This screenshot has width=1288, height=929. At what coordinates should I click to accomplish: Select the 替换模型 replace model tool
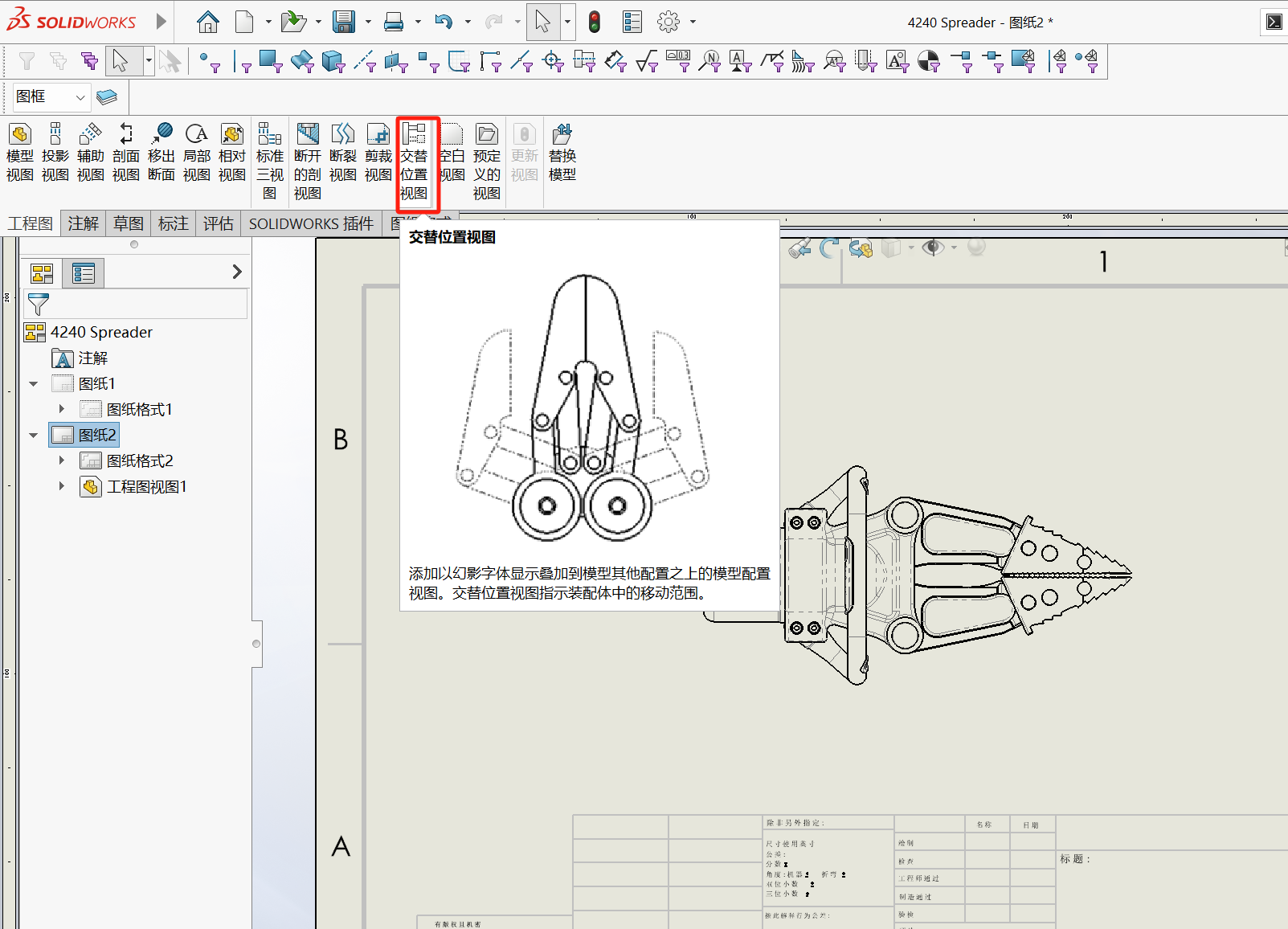[x=562, y=153]
